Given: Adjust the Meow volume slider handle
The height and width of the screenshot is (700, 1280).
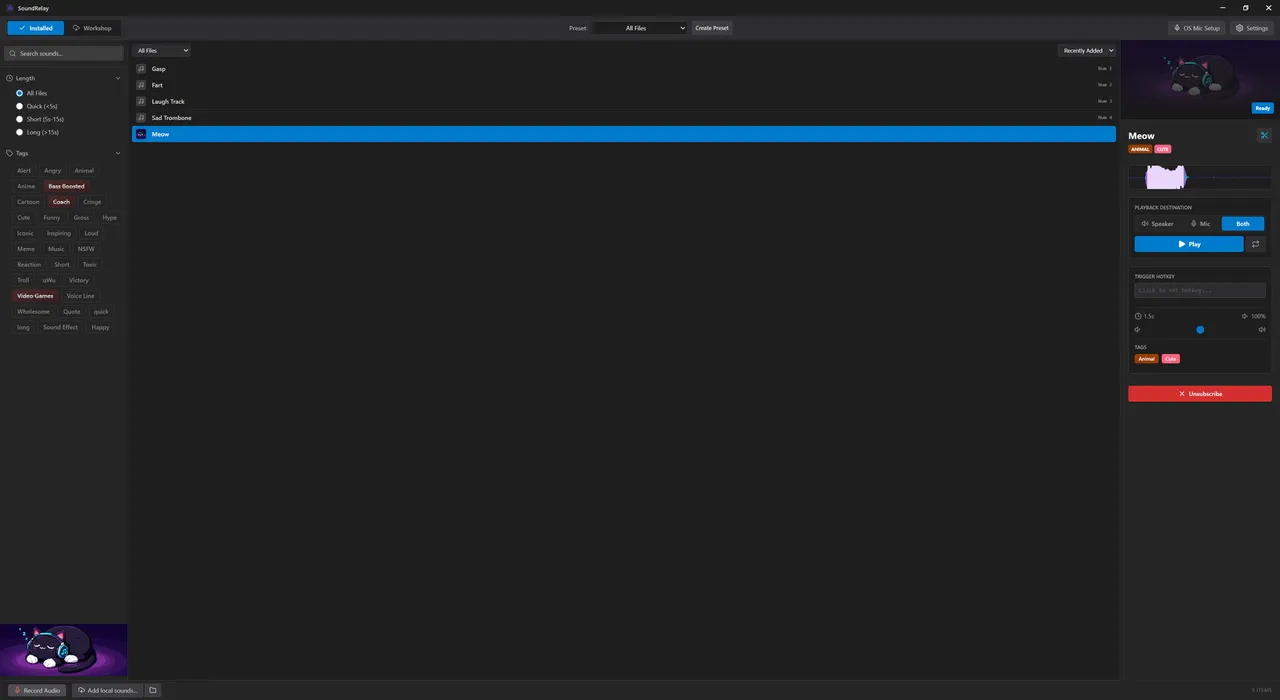Looking at the screenshot, I should tap(1200, 329).
